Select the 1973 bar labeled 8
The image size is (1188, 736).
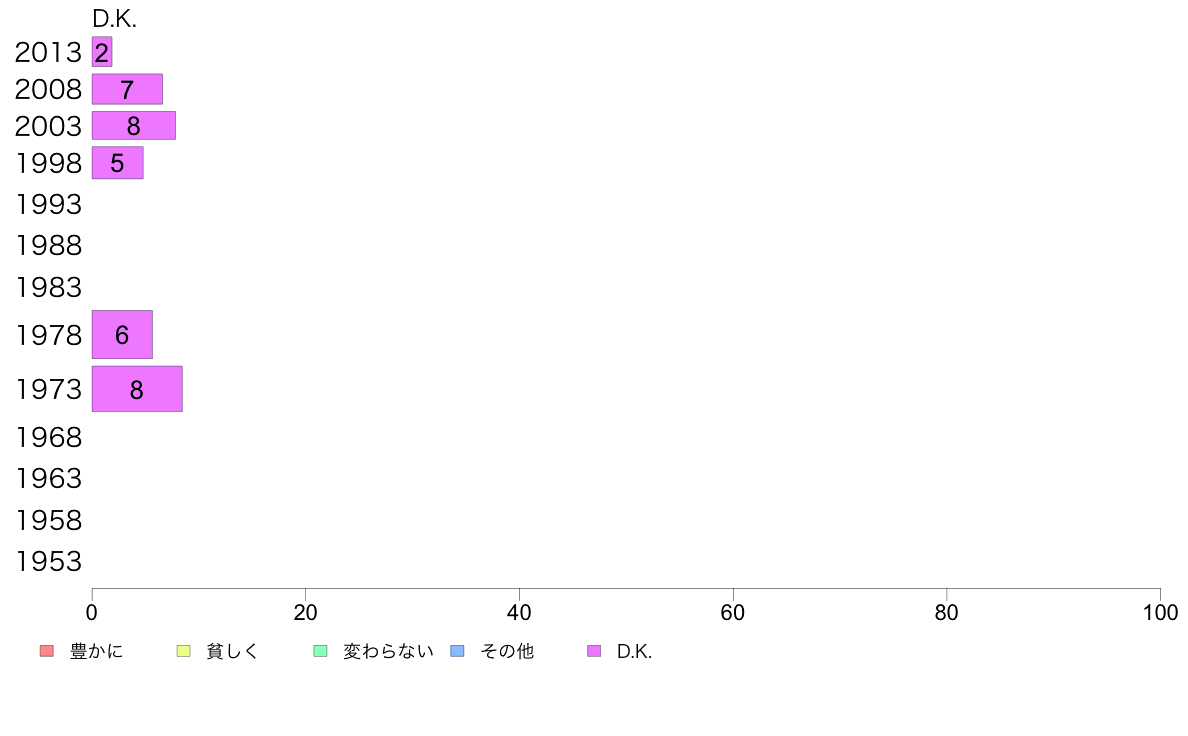137,389
